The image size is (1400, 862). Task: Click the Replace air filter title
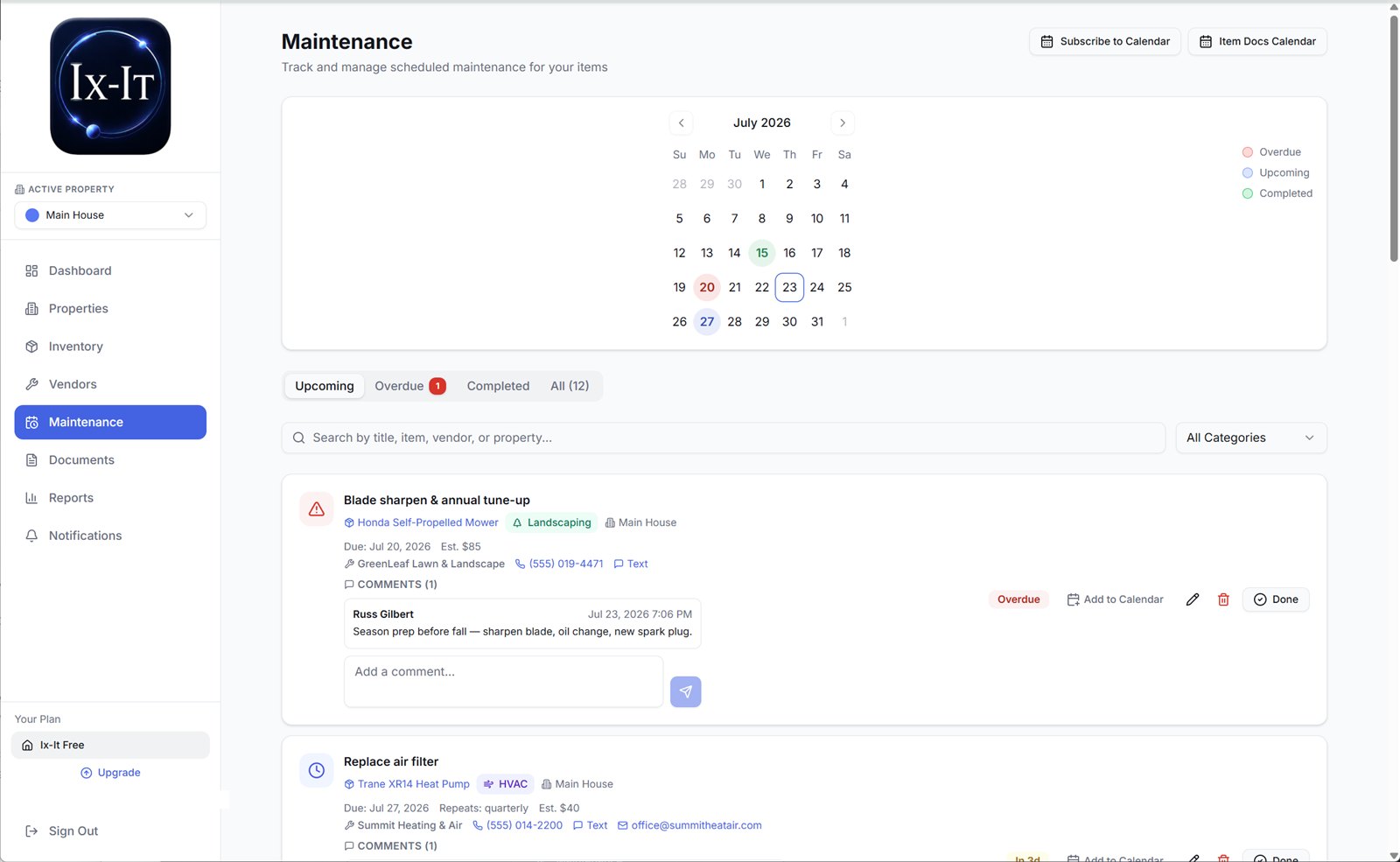click(x=391, y=762)
